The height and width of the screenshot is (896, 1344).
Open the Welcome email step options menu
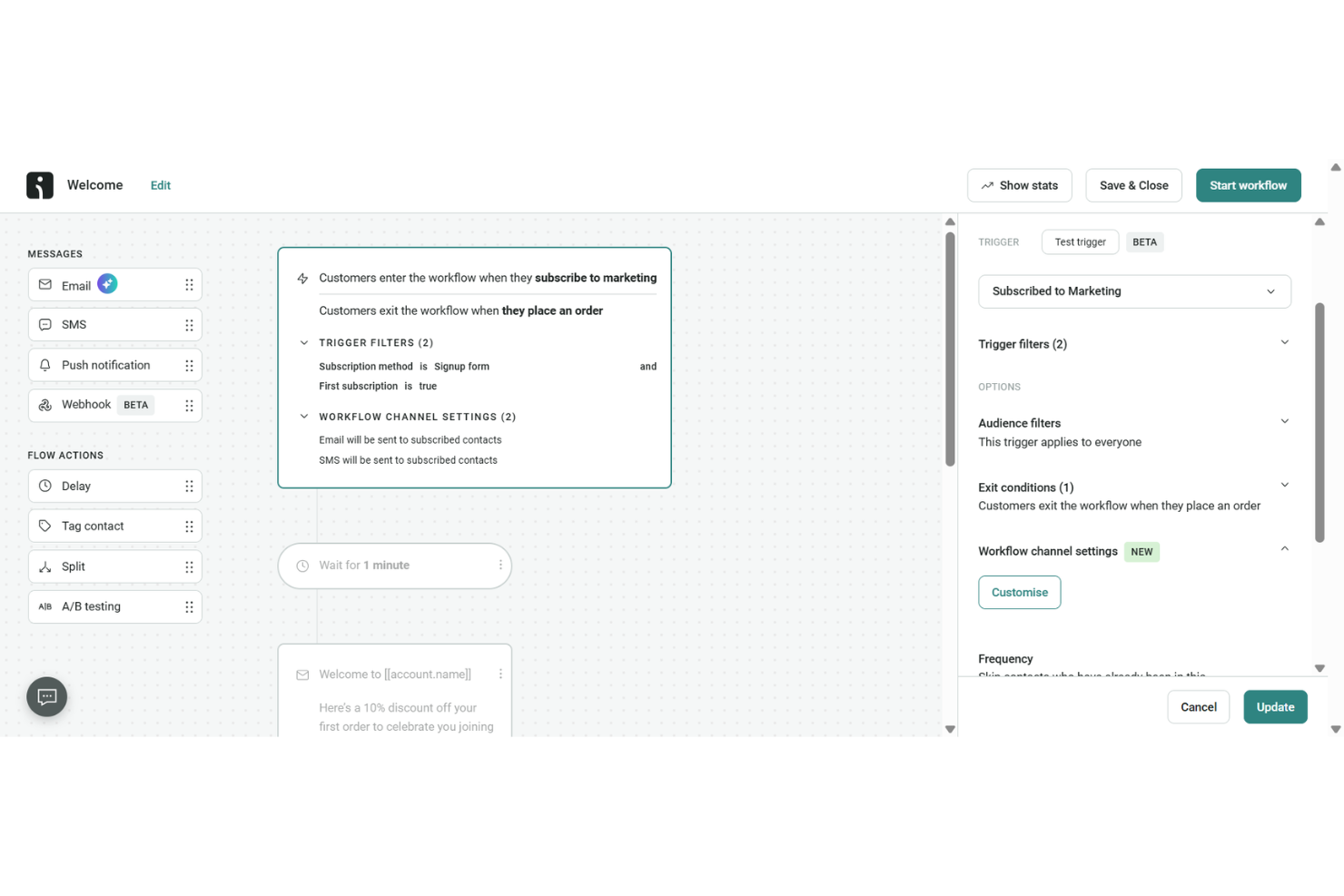(500, 674)
